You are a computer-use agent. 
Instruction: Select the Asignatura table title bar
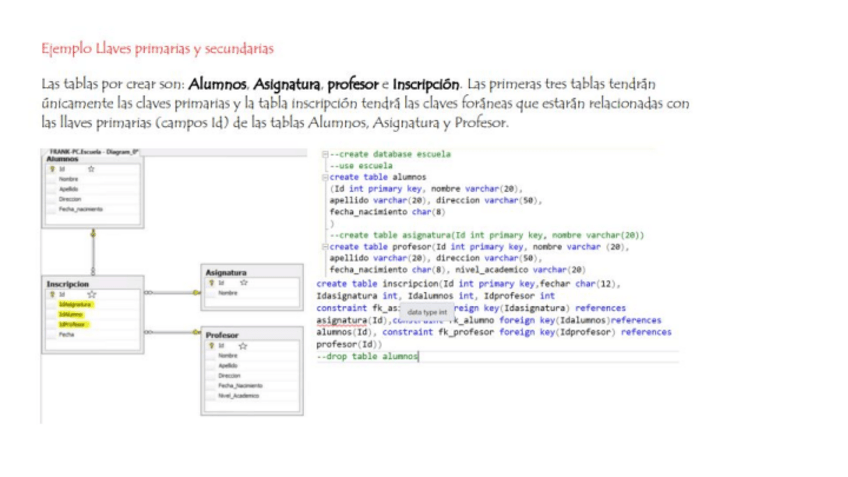(252, 273)
